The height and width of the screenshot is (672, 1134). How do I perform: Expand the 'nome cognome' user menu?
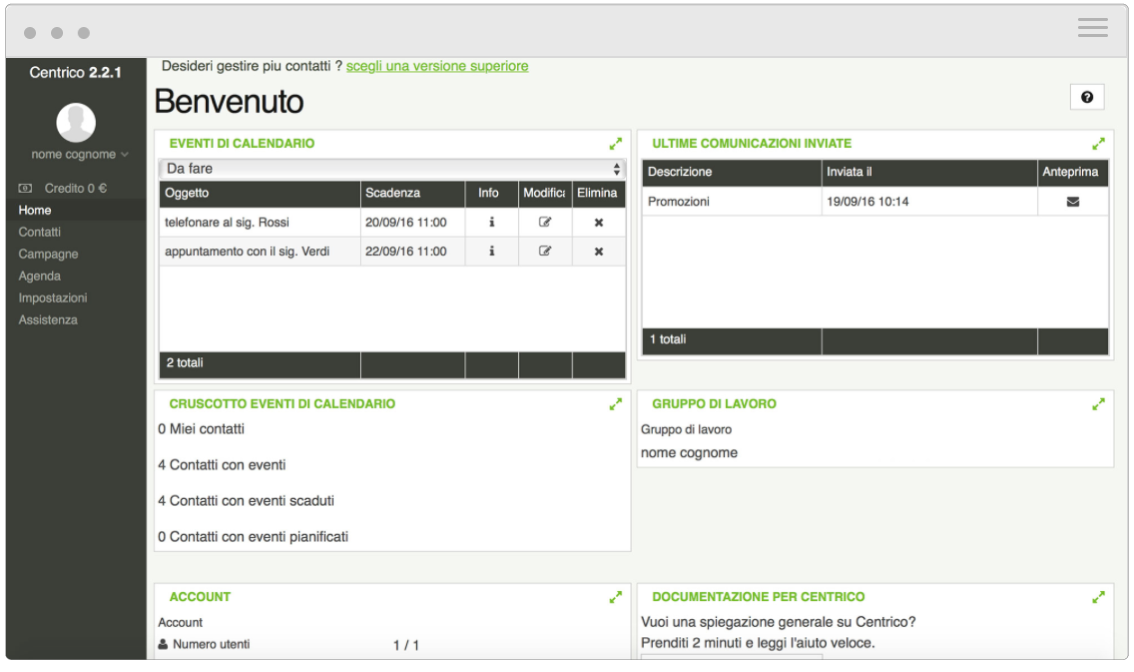[75, 155]
